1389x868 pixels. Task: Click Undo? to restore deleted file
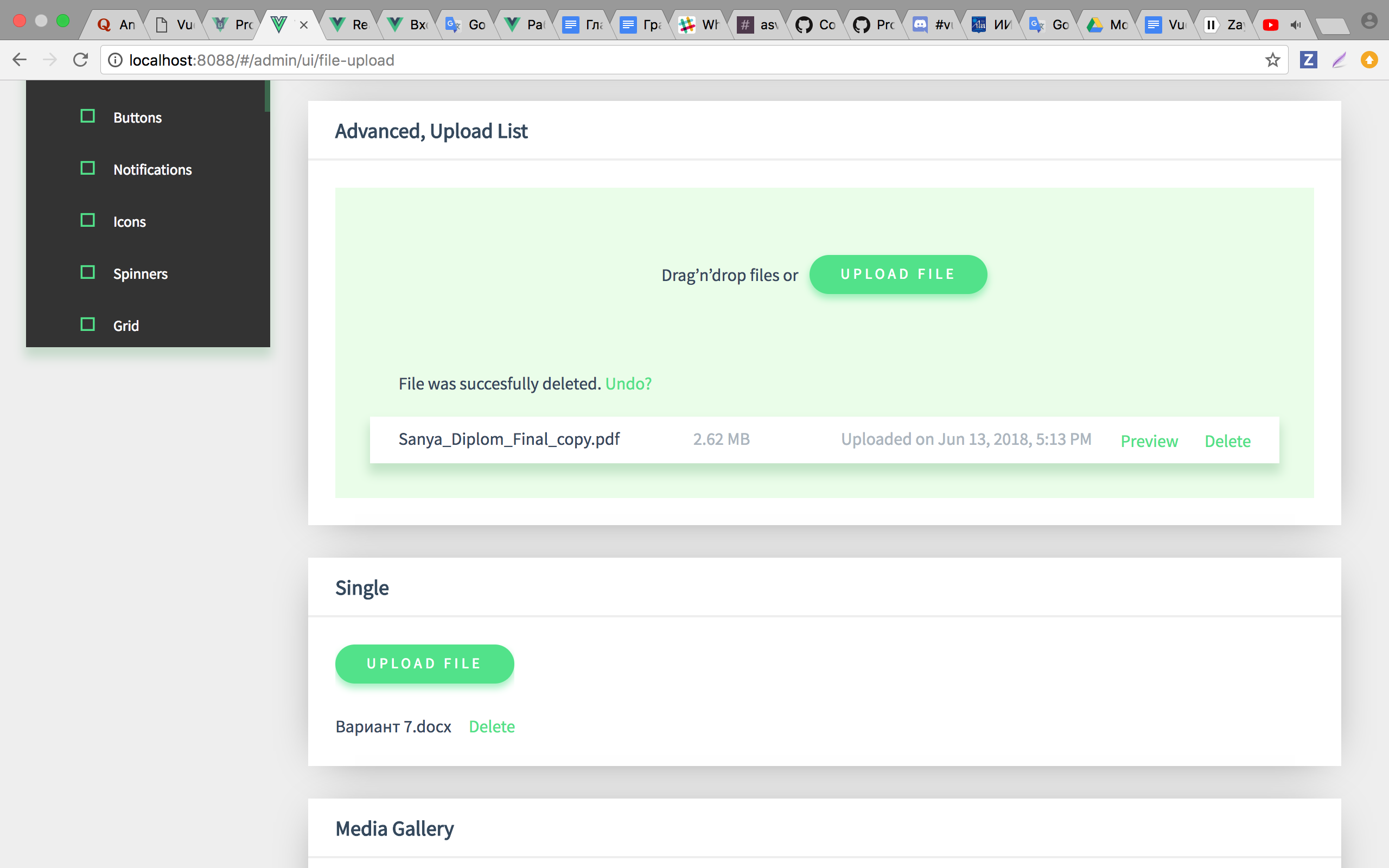pos(628,384)
